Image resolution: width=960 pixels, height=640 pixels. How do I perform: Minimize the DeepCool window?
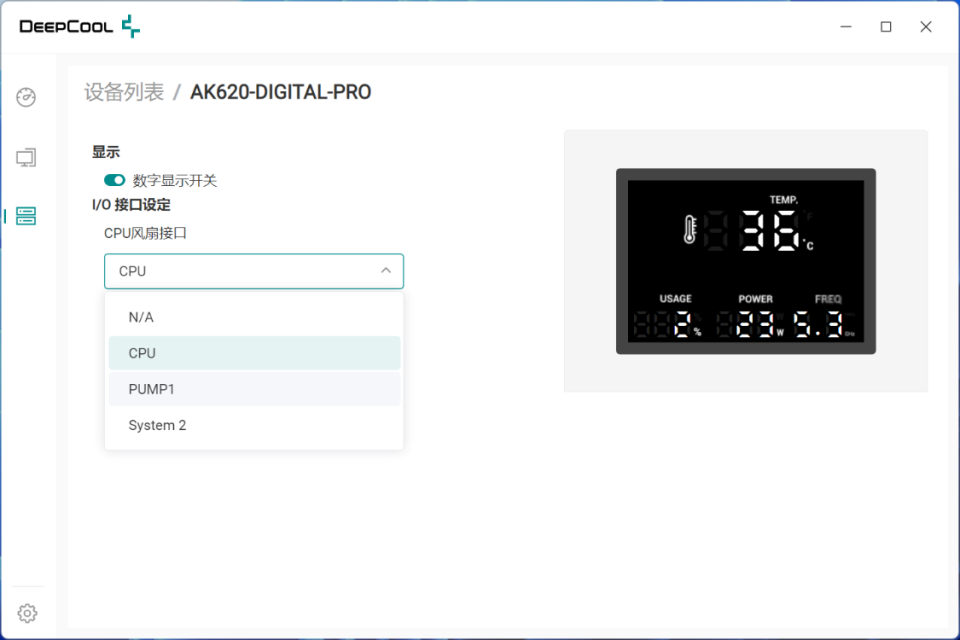846,26
